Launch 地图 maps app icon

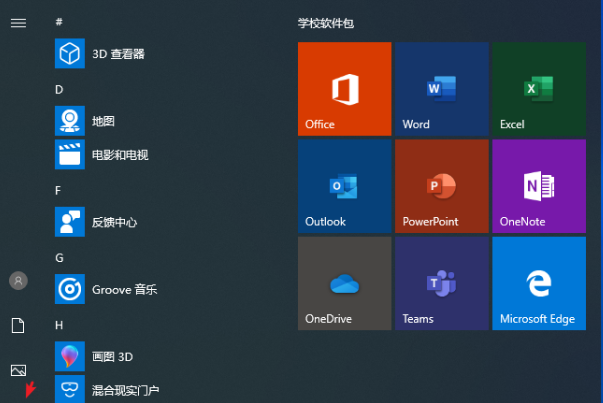tap(70, 121)
